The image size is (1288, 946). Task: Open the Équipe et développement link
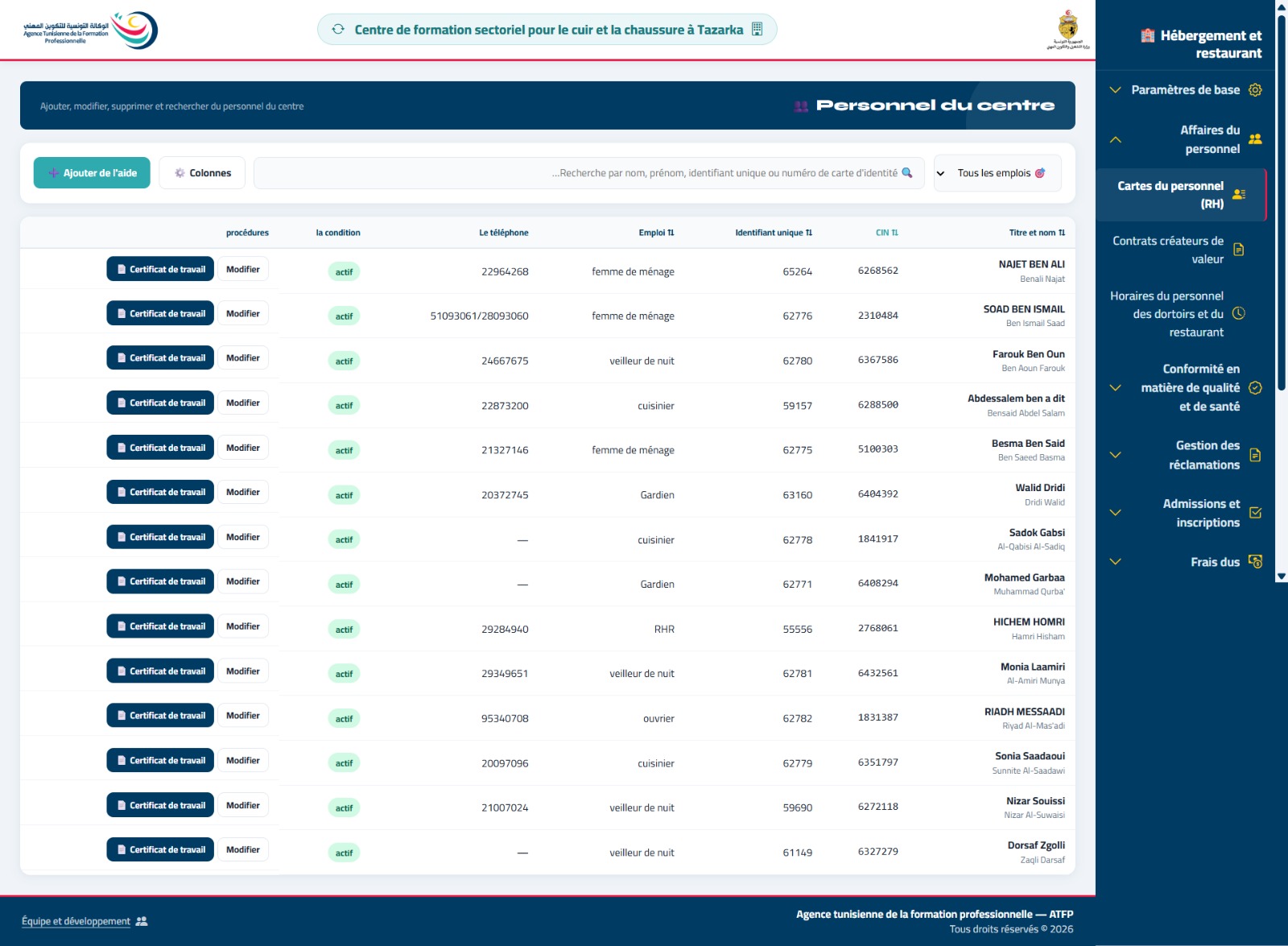pos(76,921)
